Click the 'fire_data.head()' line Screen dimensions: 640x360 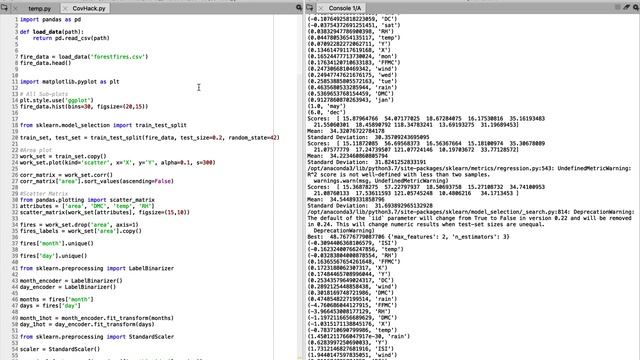click(45, 63)
